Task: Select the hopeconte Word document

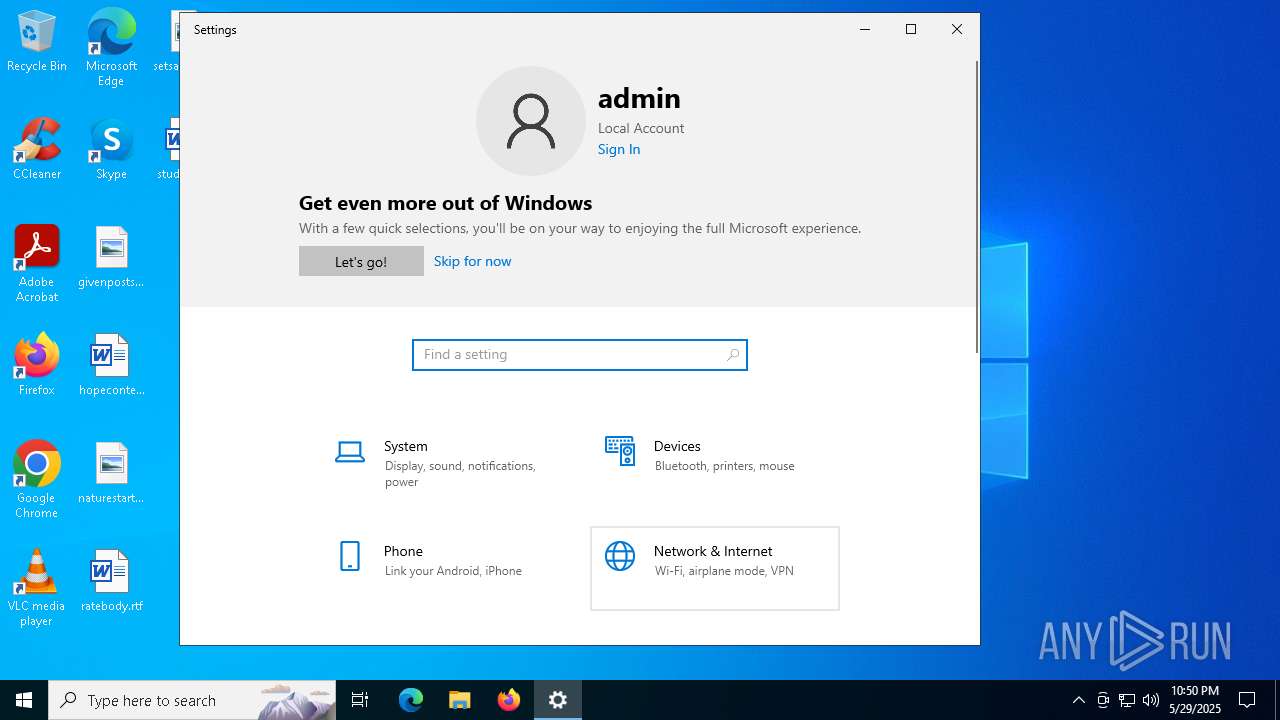Action: pyautogui.click(x=111, y=366)
